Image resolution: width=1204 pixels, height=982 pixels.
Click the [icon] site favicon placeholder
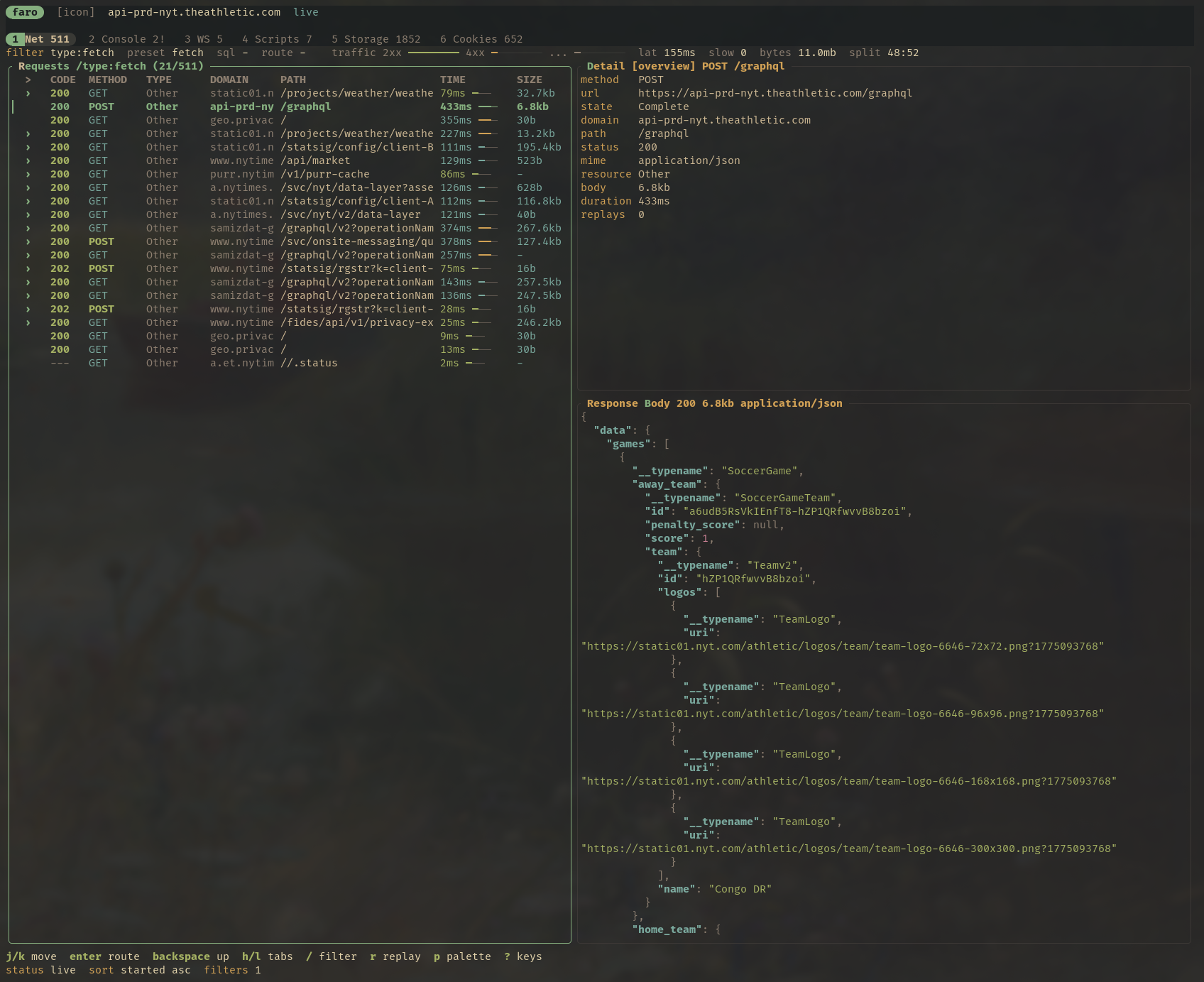(76, 12)
